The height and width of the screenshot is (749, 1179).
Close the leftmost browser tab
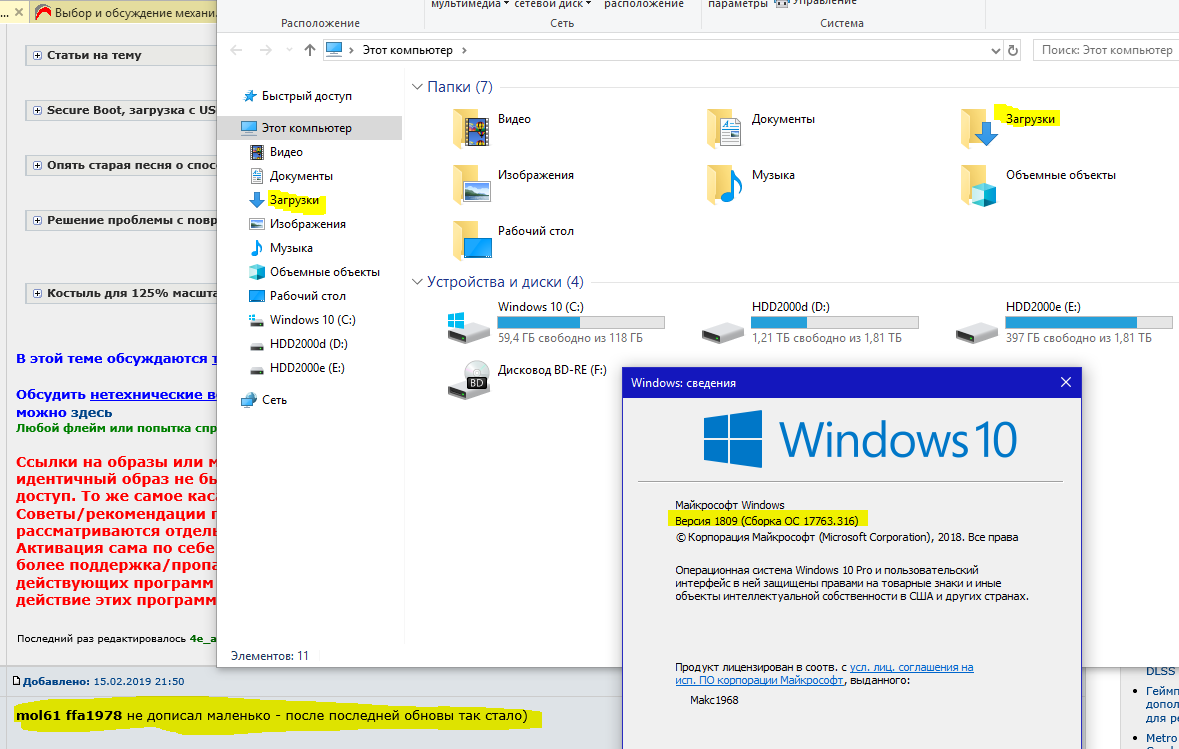(x=19, y=12)
